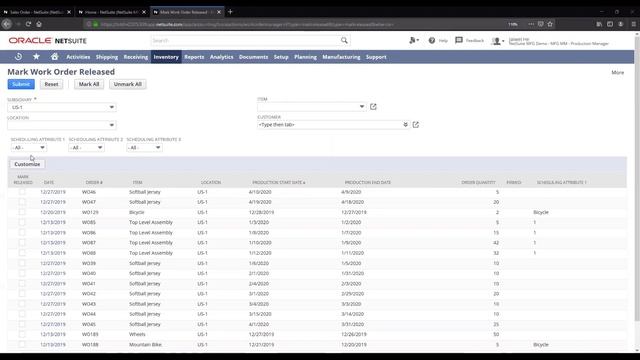The width and height of the screenshot is (640, 360).
Task: Sort by Production End Date column header
Action: click(368, 182)
